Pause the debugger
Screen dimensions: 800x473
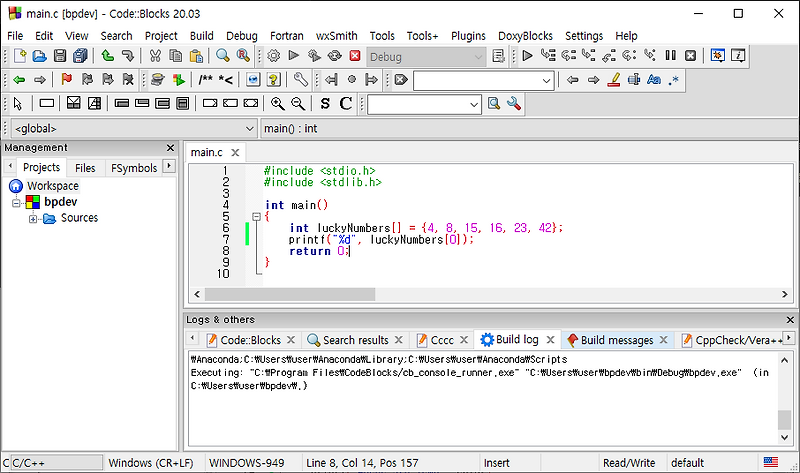tap(670, 56)
